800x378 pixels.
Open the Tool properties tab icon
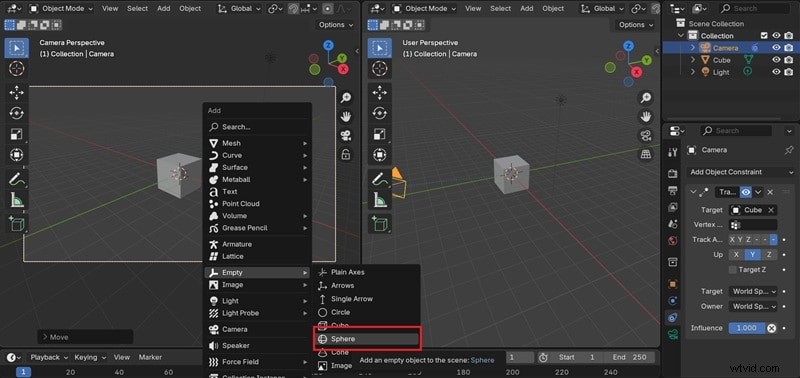point(673,152)
